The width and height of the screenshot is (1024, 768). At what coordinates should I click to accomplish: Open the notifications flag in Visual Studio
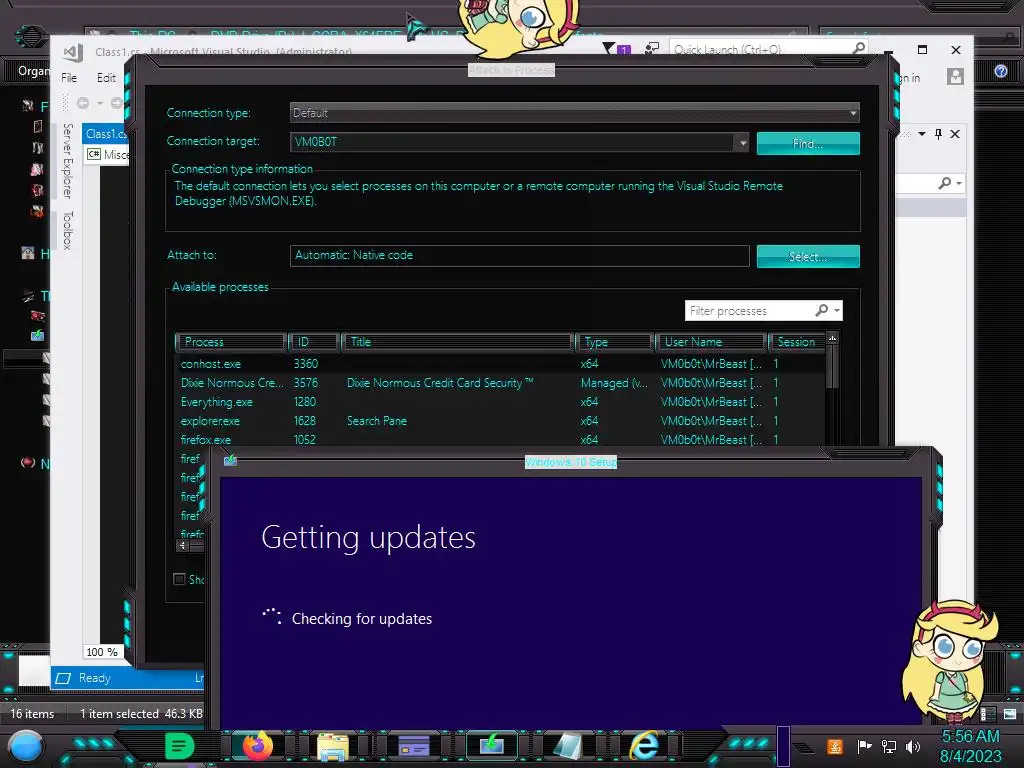pos(609,48)
